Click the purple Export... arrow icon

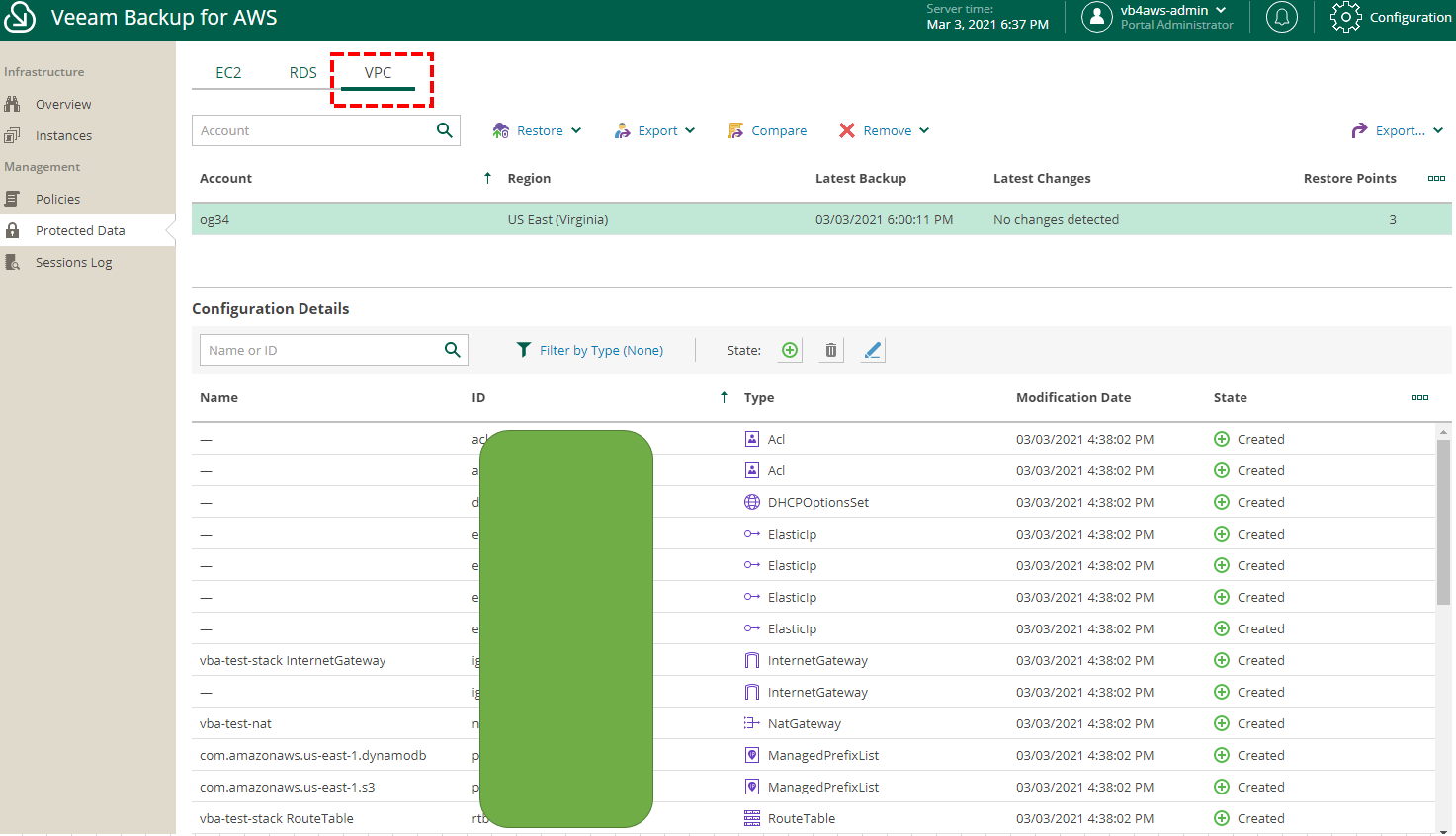pos(1359,130)
